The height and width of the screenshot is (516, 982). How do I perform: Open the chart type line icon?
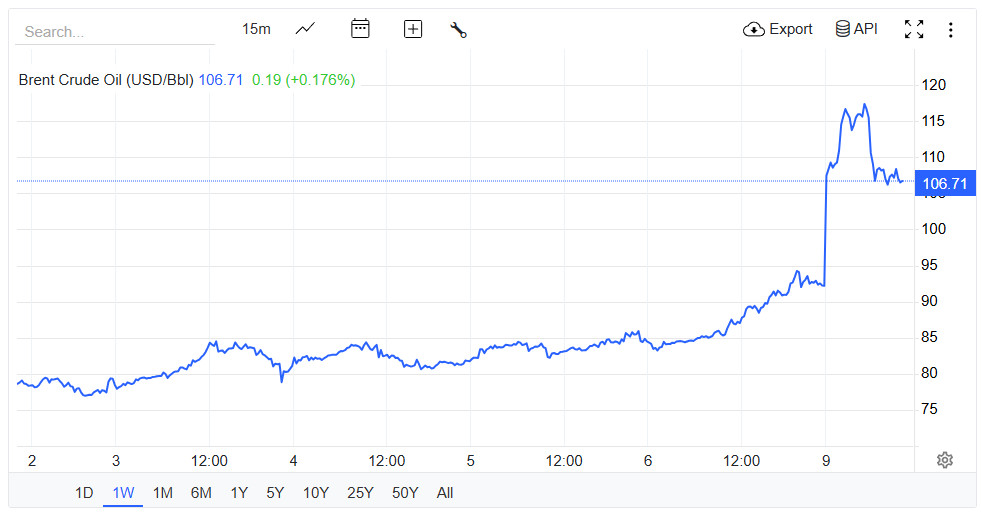pos(305,29)
